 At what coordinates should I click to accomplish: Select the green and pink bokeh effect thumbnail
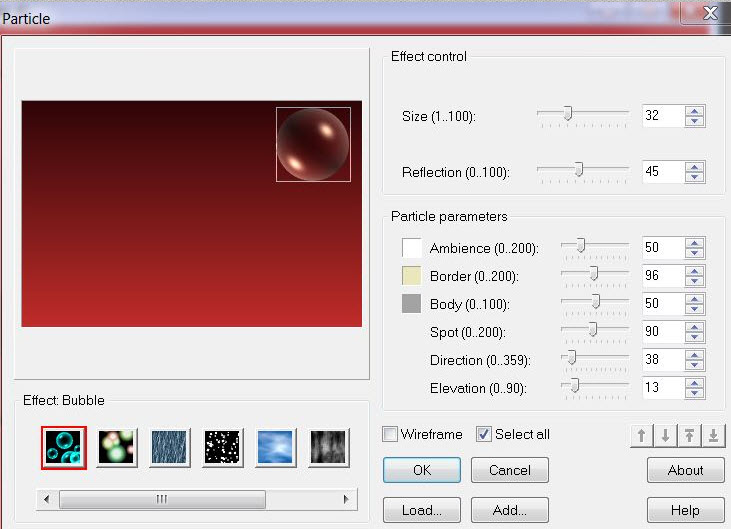[117, 447]
